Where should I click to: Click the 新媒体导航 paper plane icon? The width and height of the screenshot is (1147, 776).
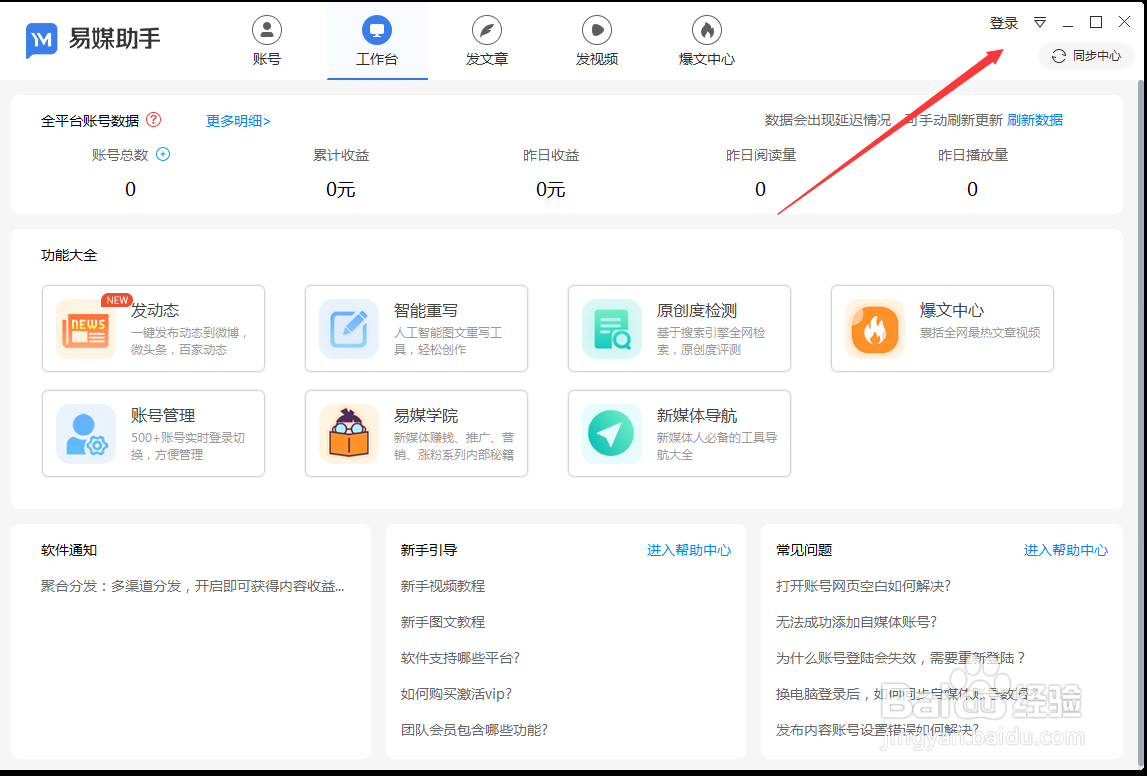click(x=612, y=434)
